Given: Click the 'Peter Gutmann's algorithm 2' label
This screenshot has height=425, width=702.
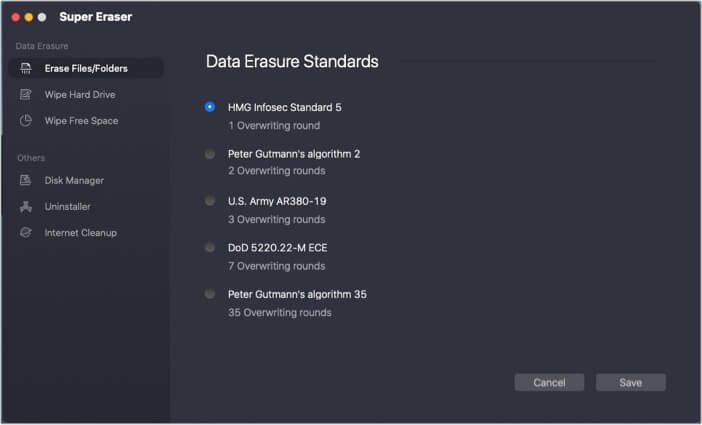Looking at the screenshot, I should click(x=294, y=154).
